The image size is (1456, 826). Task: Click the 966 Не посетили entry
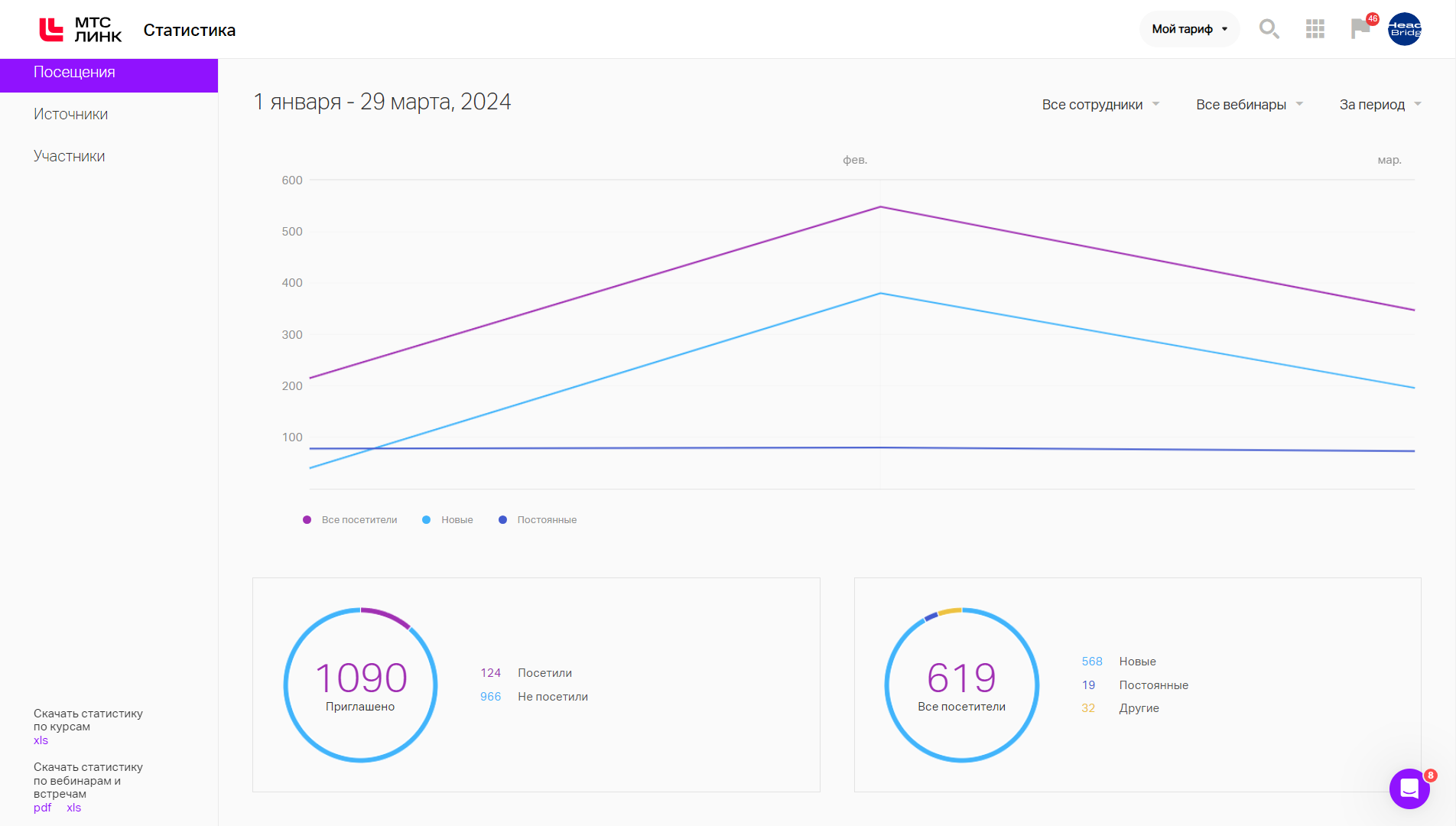(534, 697)
